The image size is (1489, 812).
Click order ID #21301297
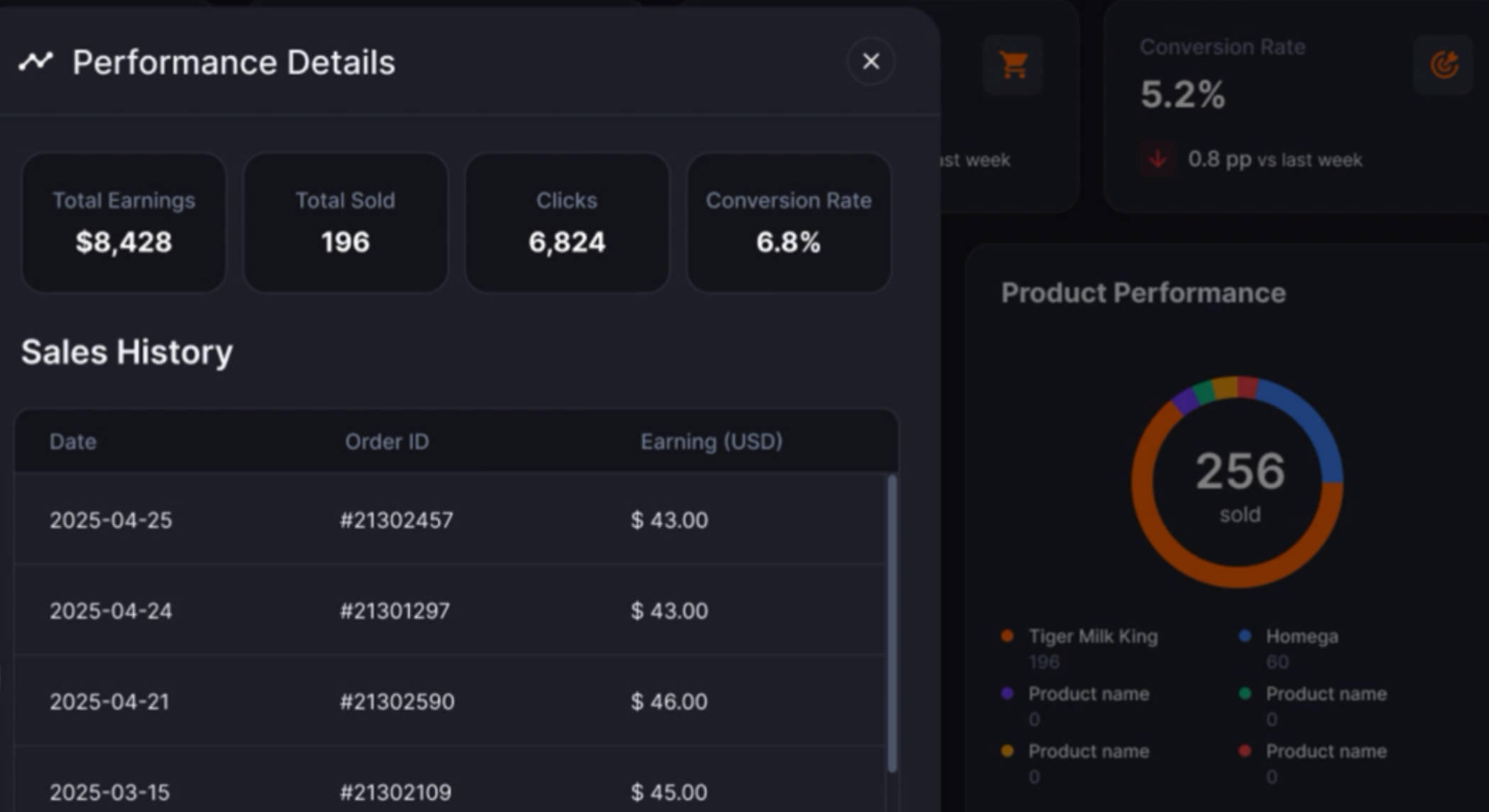point(395,610)
